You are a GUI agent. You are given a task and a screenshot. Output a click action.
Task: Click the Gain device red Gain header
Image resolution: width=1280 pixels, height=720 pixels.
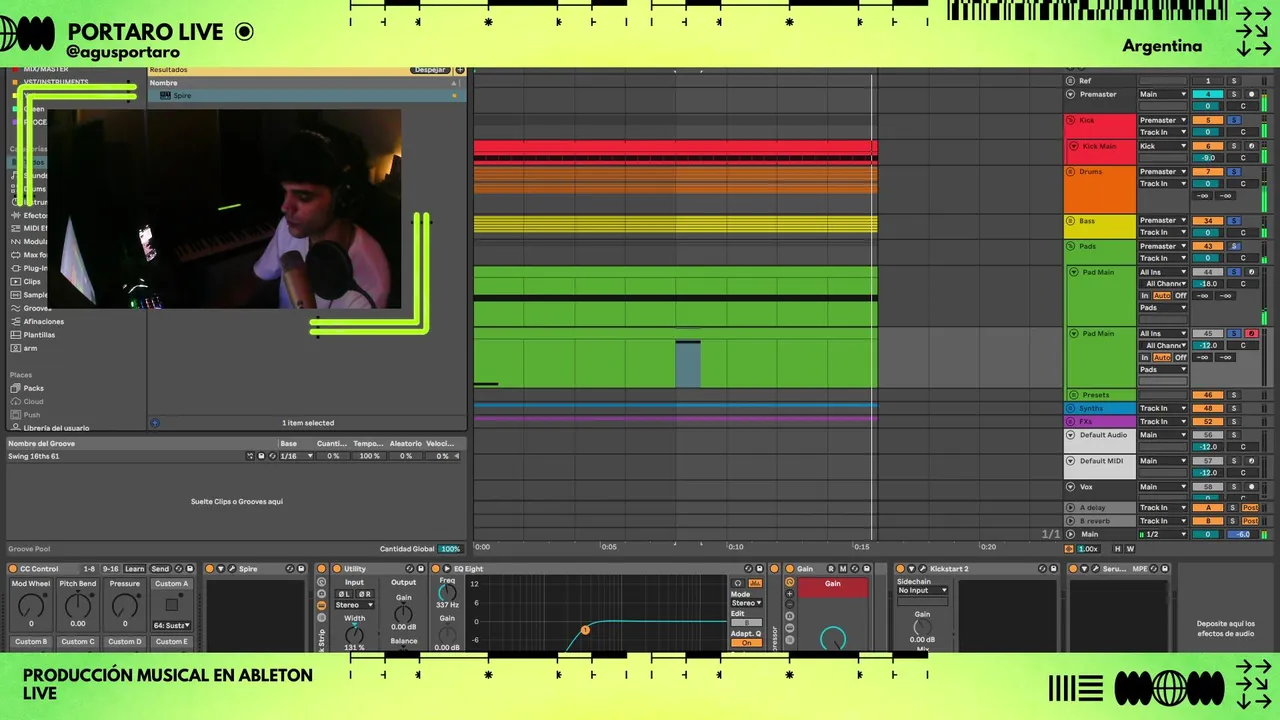coord(832,587)
